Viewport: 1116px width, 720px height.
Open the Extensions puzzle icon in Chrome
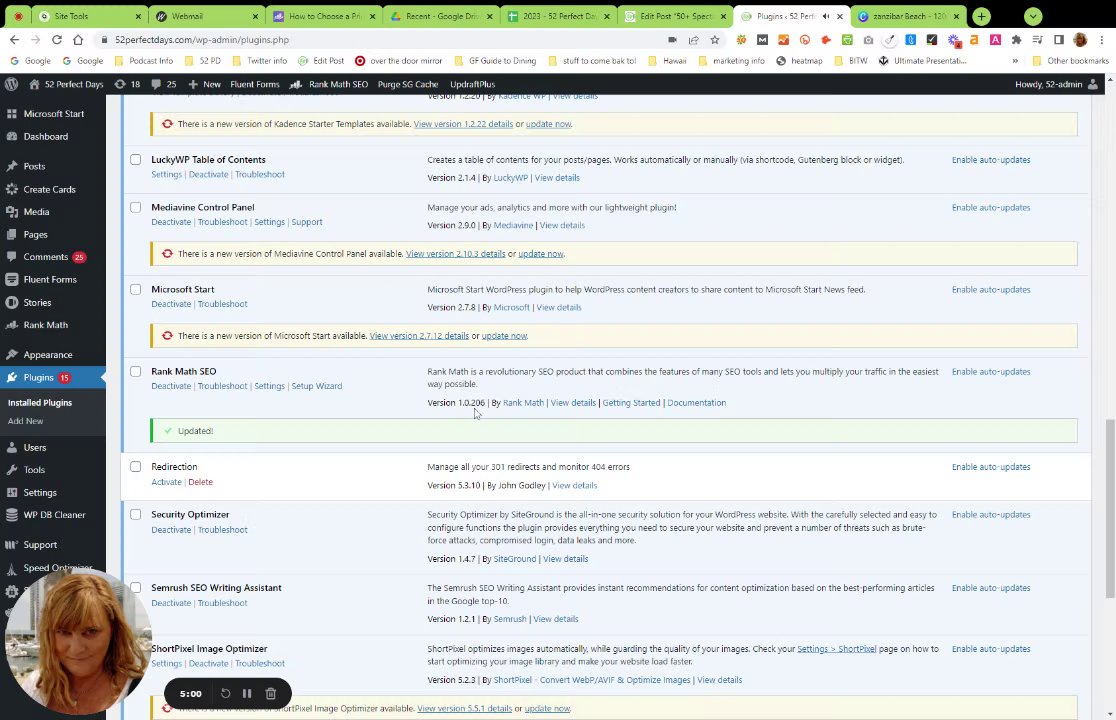coord(1016,40)
